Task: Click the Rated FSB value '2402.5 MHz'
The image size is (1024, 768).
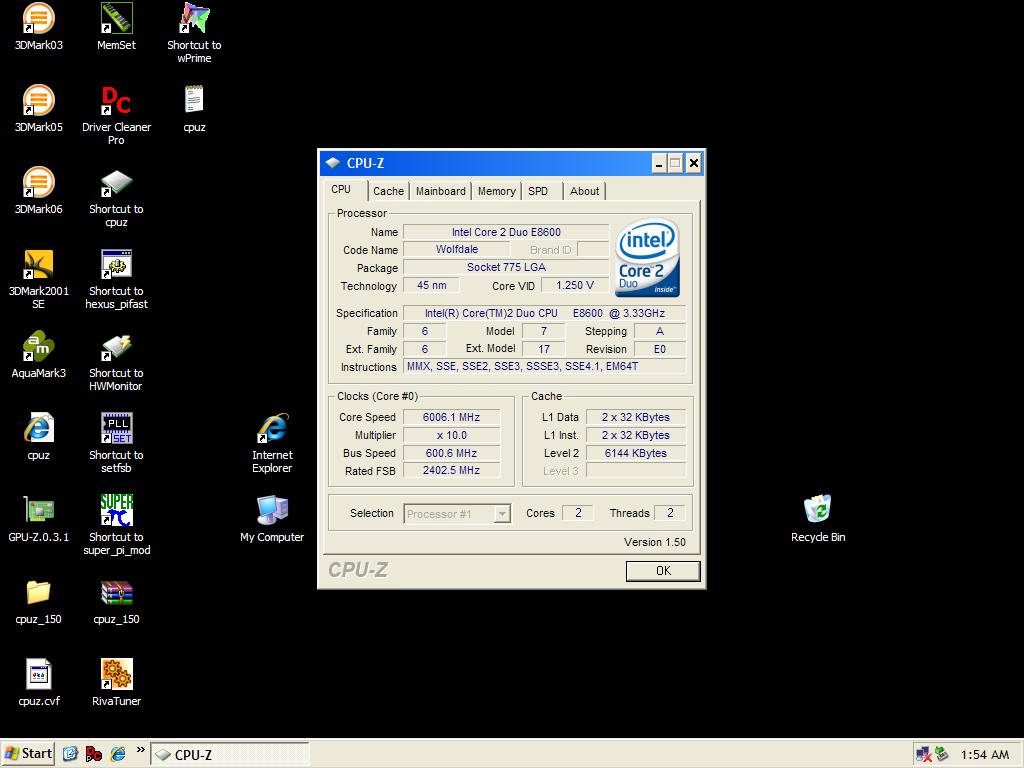Action: 451,470
